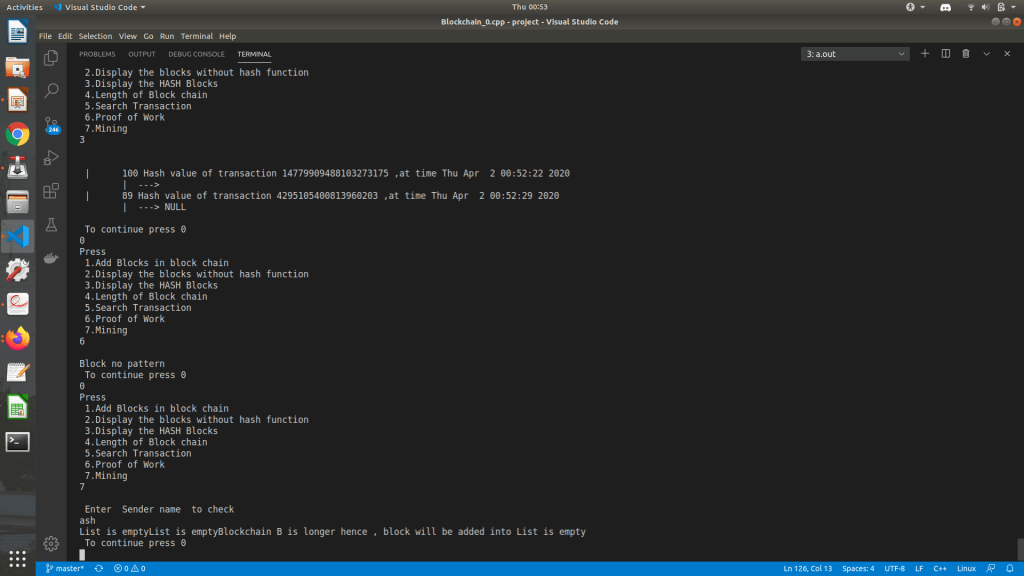
Task: Open the Manage gear icon
Action: (51, 543)
